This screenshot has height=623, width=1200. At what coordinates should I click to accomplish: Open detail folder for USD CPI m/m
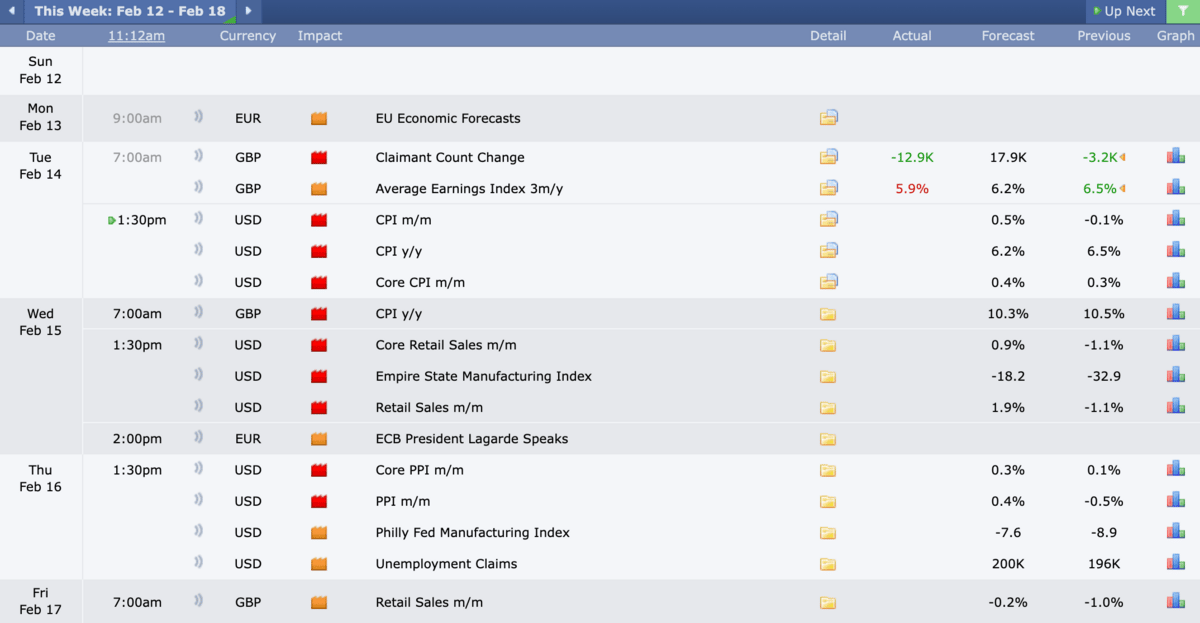pos(828,220)
